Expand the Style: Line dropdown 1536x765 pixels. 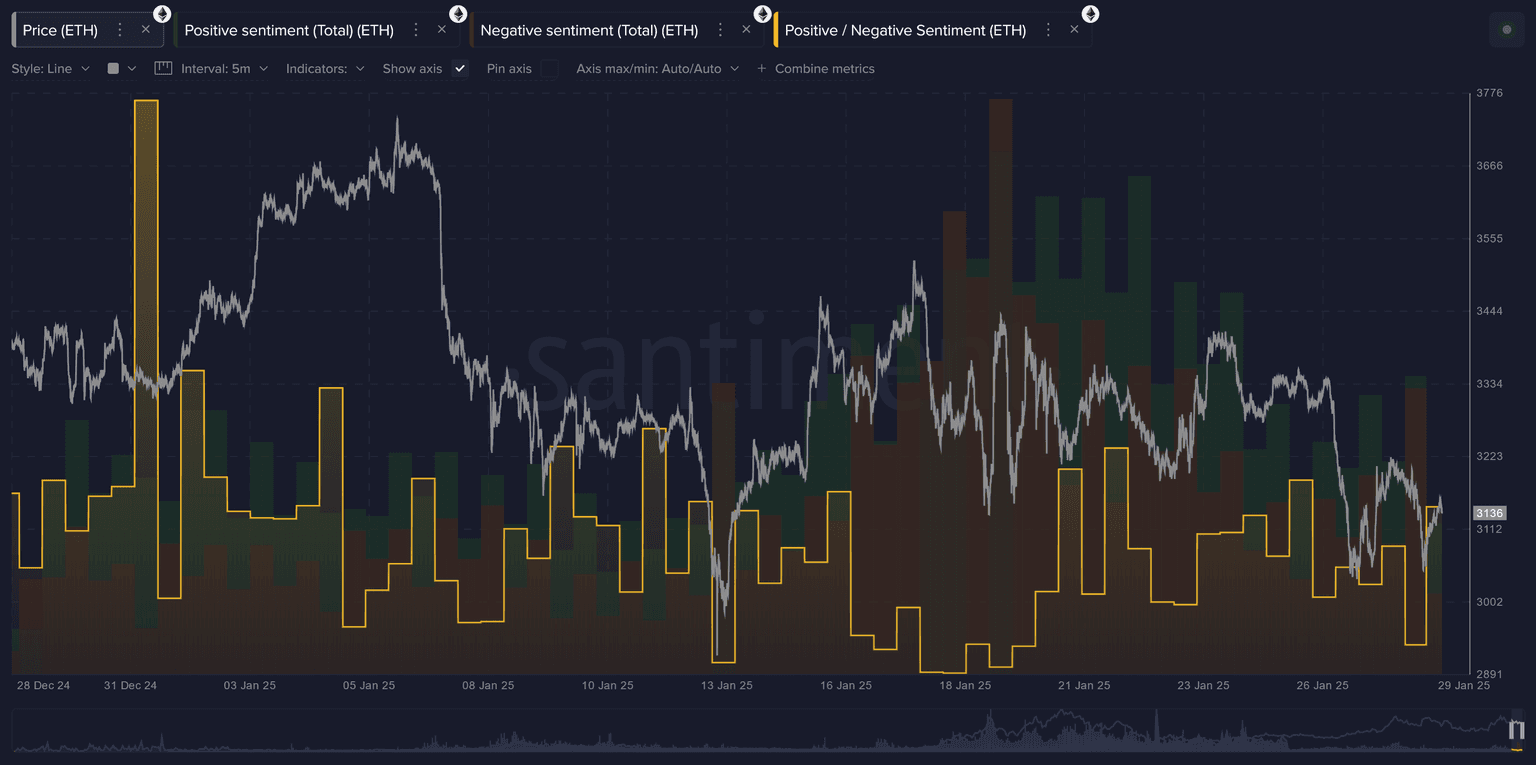tap(50, 68)
